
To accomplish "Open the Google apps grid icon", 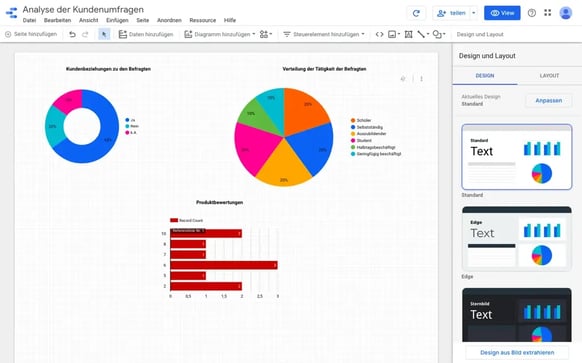I will (547, 13).
